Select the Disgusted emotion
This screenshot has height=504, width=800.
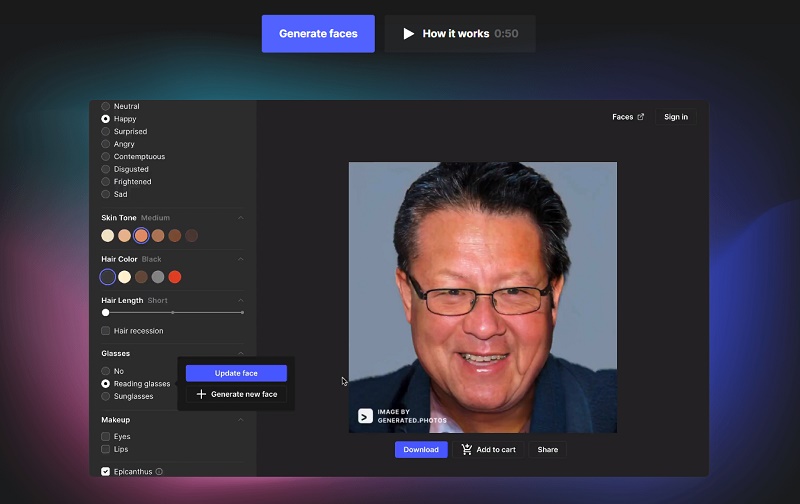tap(106, 169)
